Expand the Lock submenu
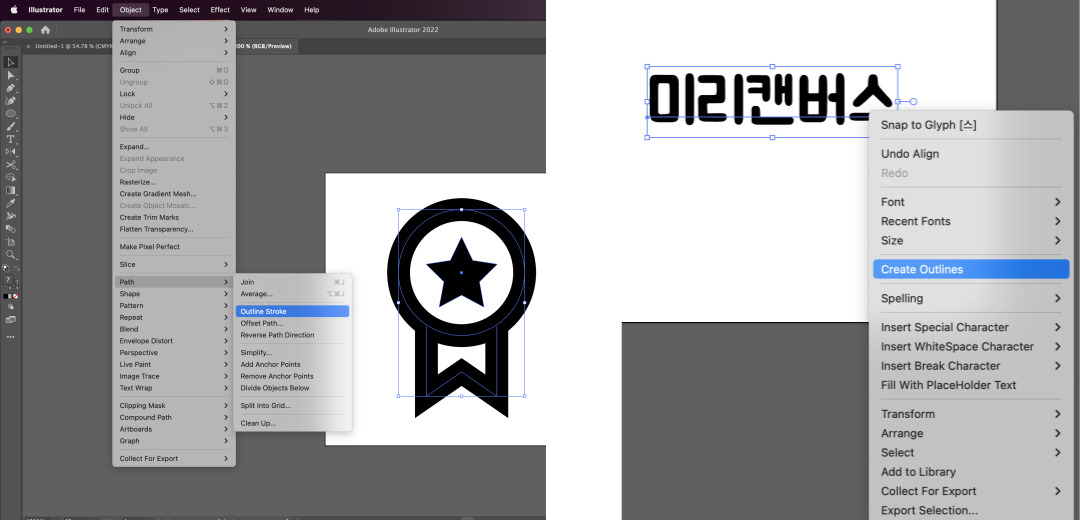Screen dimensions: 1080x520 [x=174, y=94]
